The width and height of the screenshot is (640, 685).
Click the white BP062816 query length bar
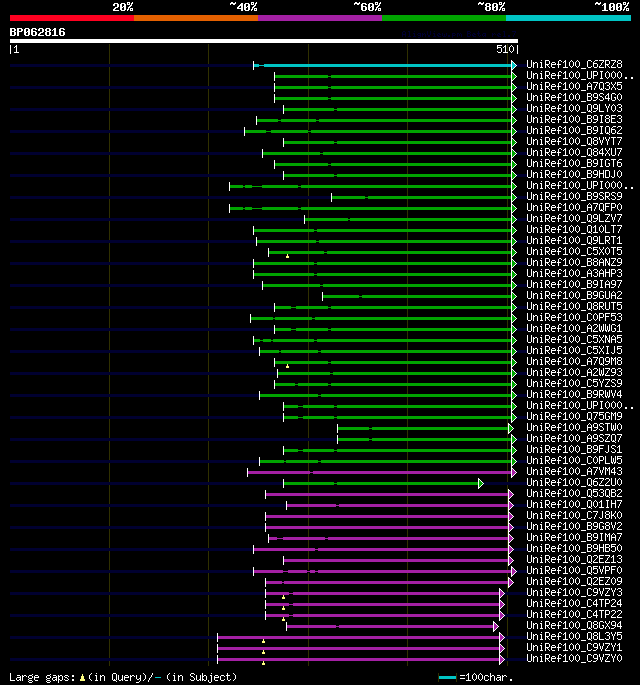tap(264, 41)
